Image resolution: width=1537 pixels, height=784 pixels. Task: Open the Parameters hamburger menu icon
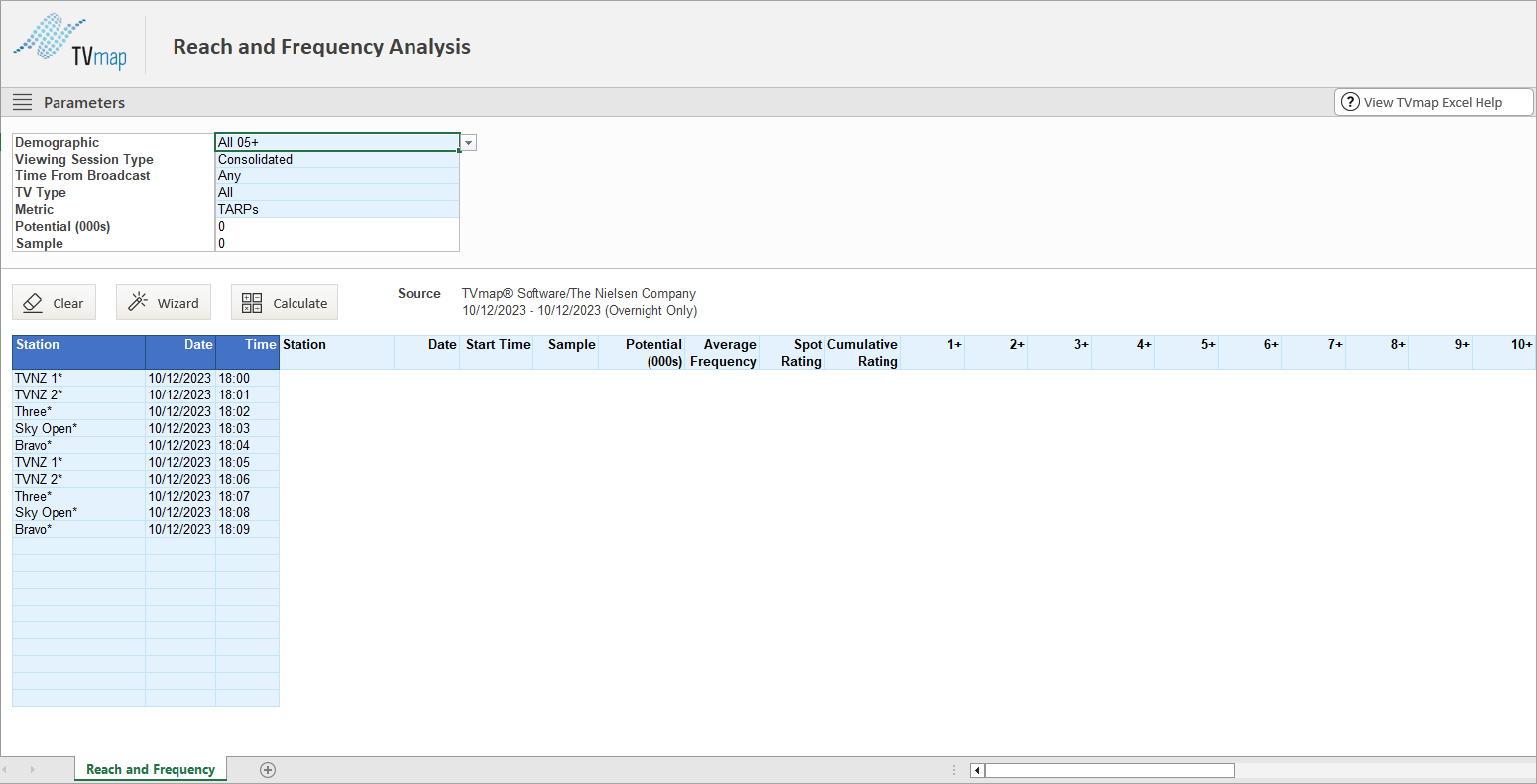[x=22, y=102]
